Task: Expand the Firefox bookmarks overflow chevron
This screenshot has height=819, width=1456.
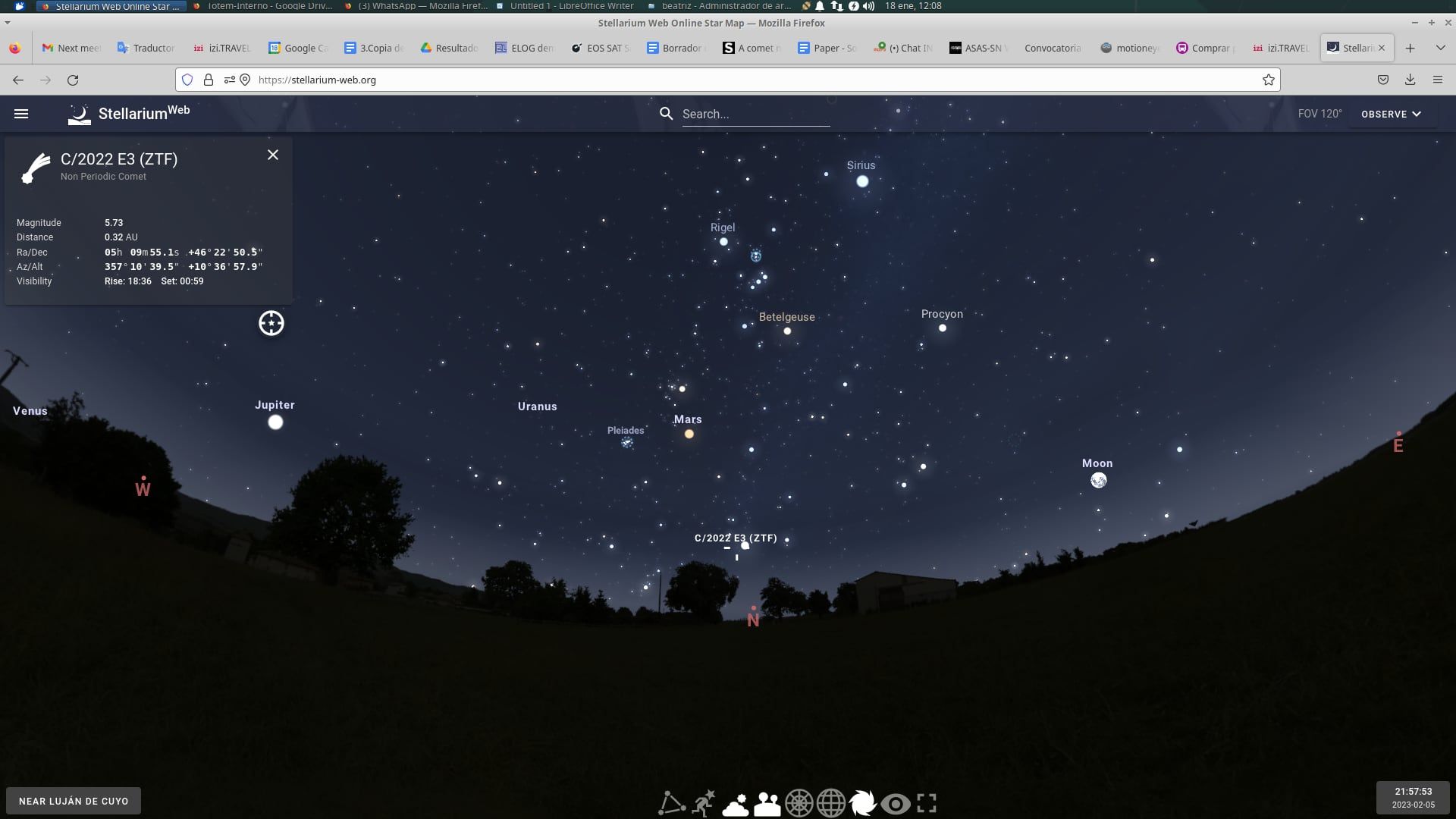Action: click(1439, 47)
